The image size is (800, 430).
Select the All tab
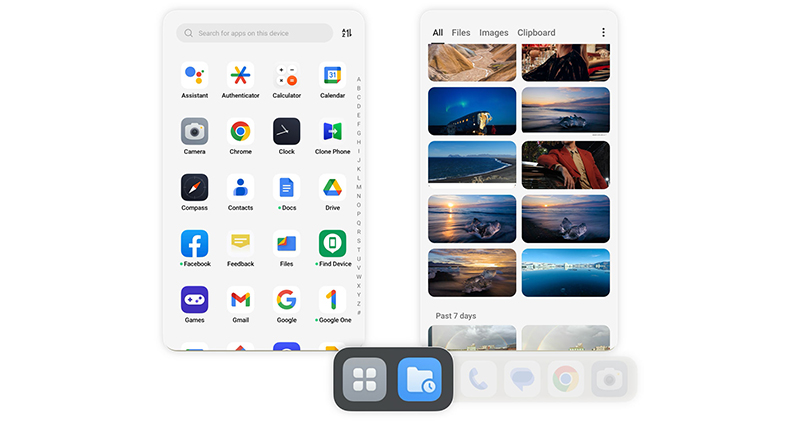pos(437,33)
